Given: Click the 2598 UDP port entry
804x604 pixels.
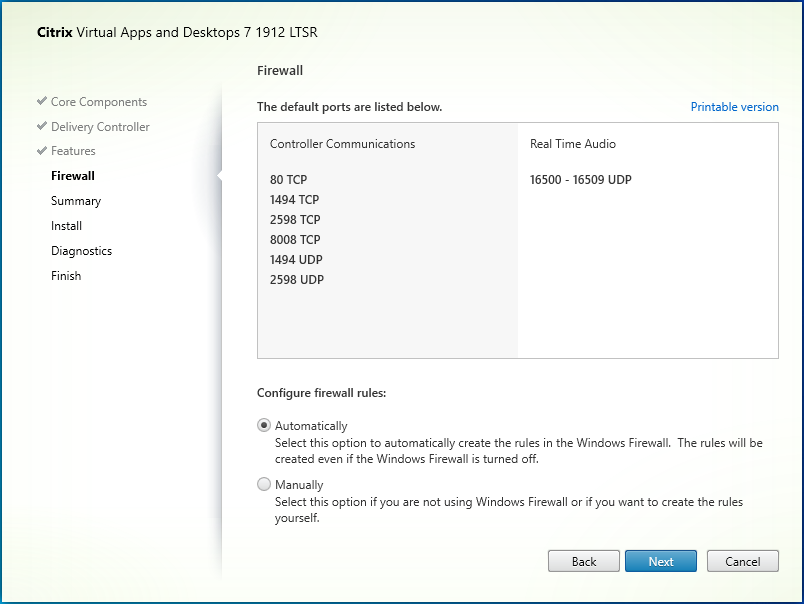Looking at the screenshot, I should click(296, 279).
